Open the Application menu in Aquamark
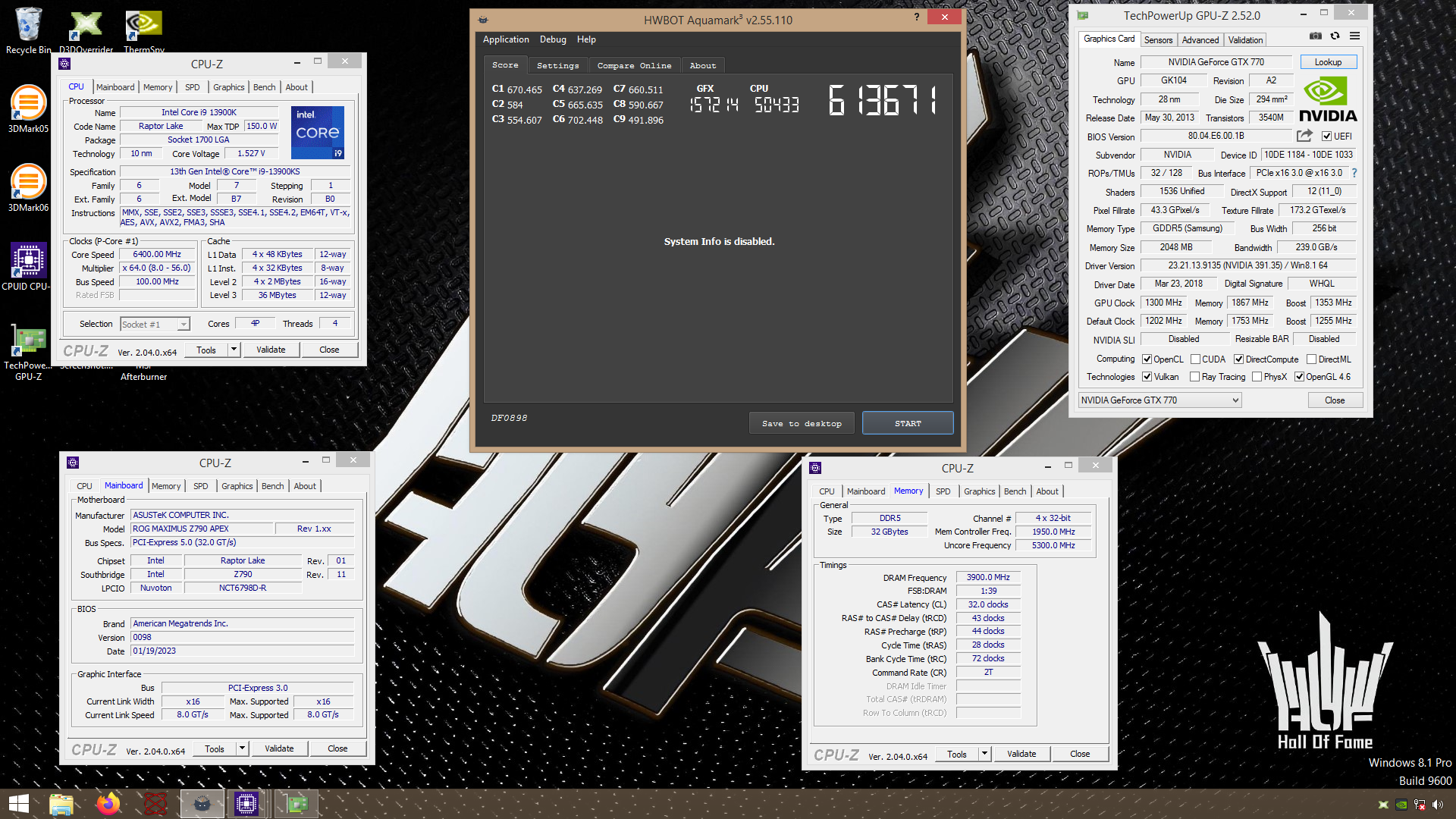 (x=506, y=39)
